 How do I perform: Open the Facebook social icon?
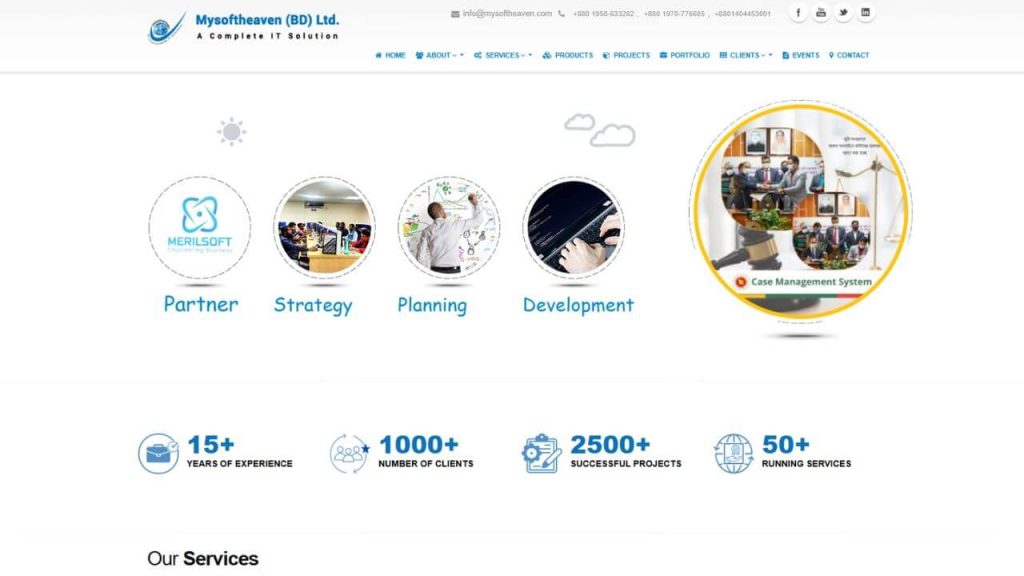point(798,12)
